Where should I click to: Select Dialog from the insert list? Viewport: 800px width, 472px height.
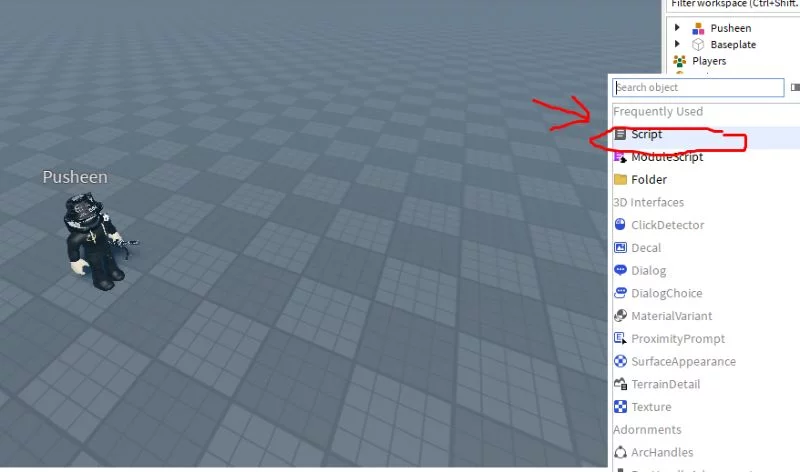(x=648, y=271)
